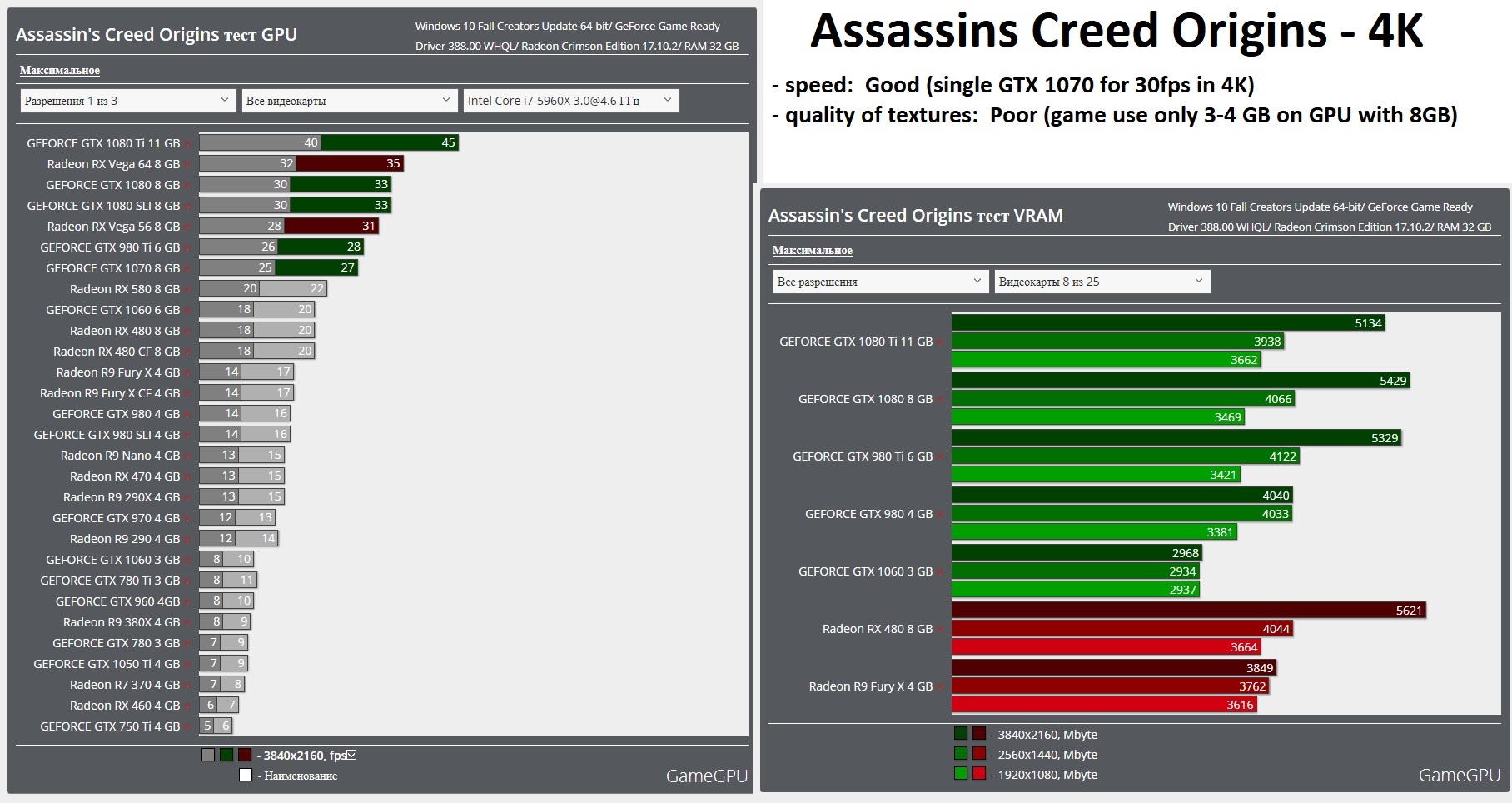Expand the 'Все разрешения' dropdown in VRAM test
1512x803 pixels.
tap(880, 282)
